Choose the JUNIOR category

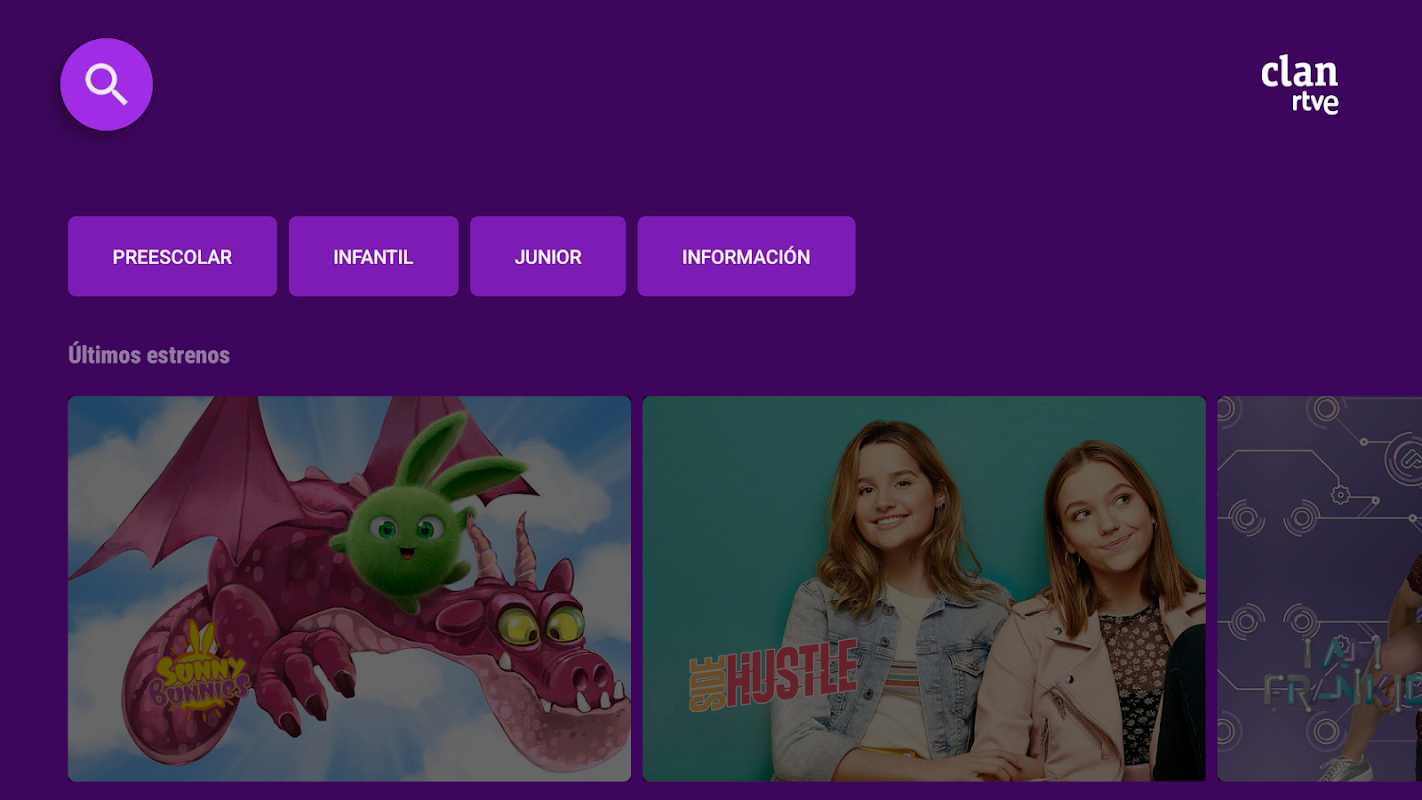point(548,256)
